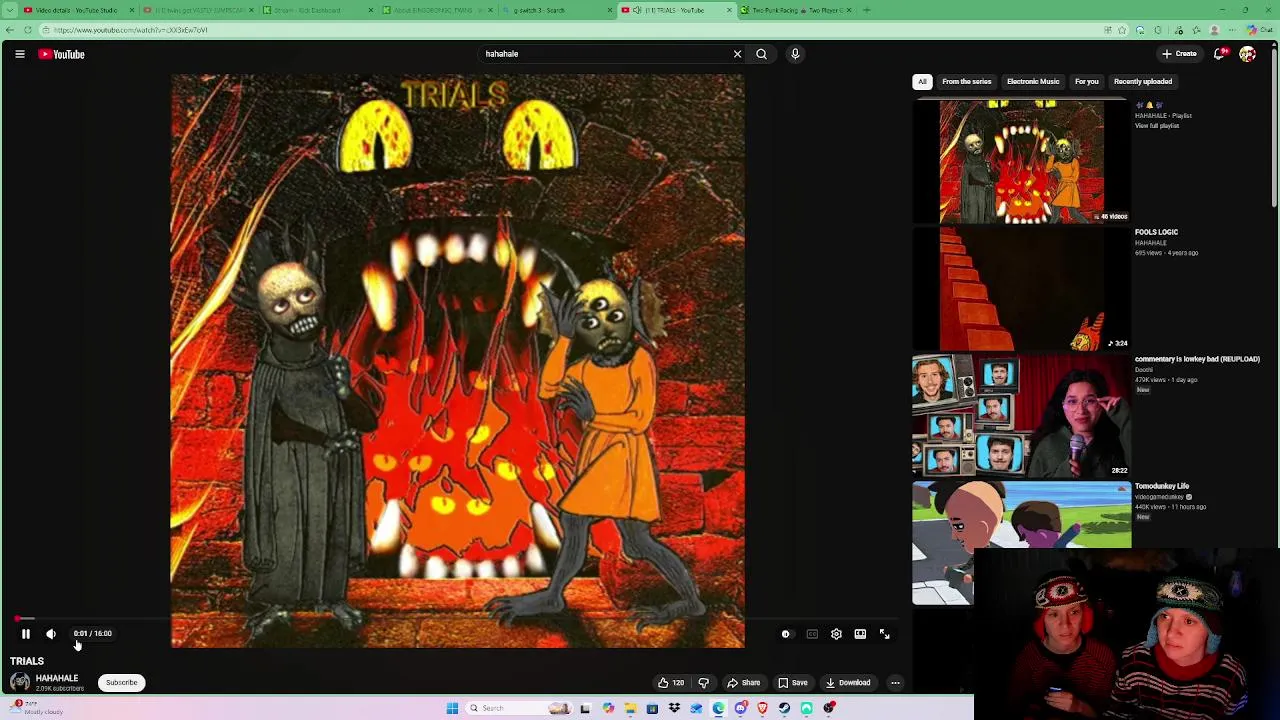
Task: Switch to Two Punk Racing browser tab
Action: tap(796, 10)
